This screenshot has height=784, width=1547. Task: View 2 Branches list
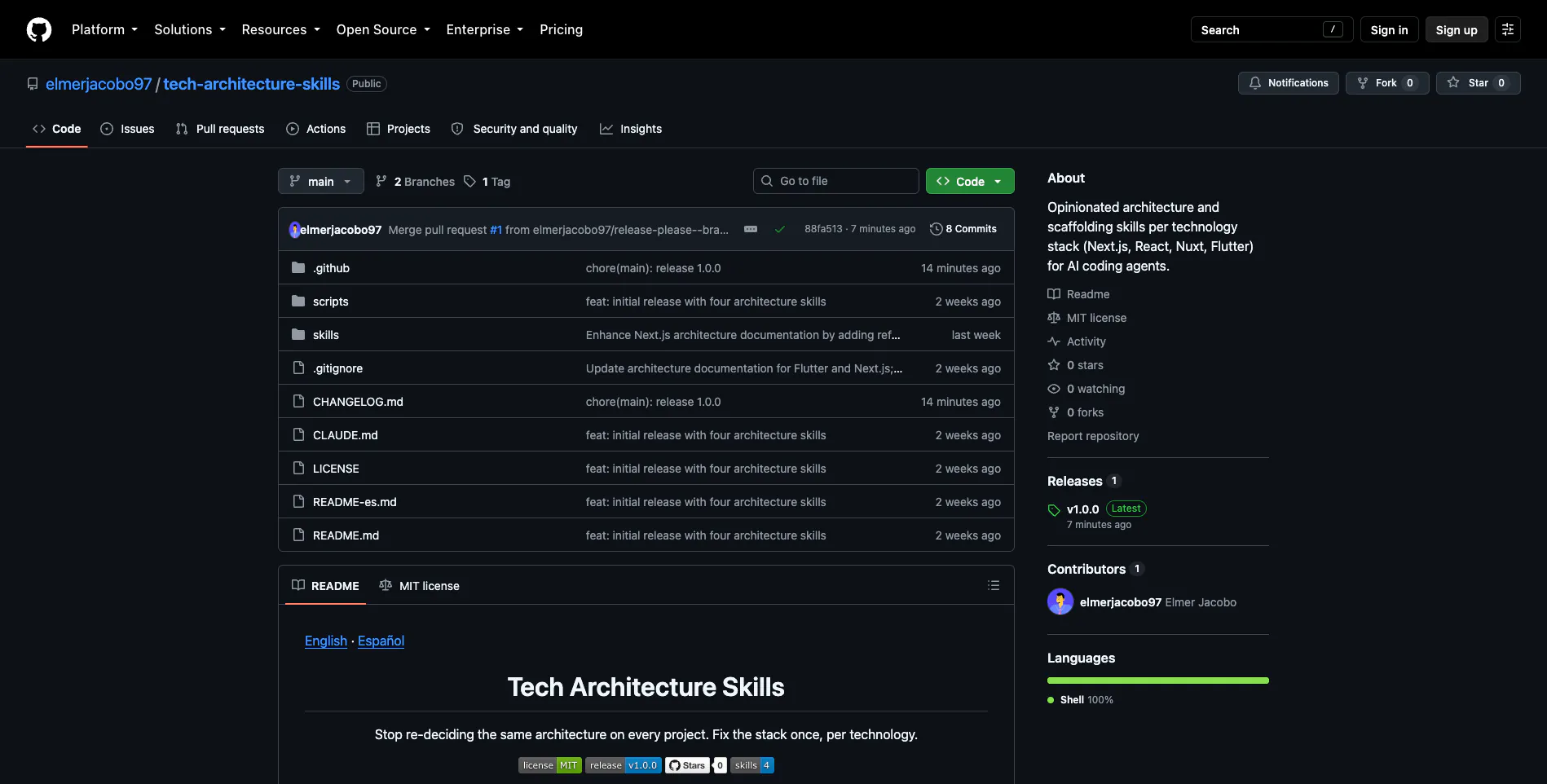tap(415, 182)
